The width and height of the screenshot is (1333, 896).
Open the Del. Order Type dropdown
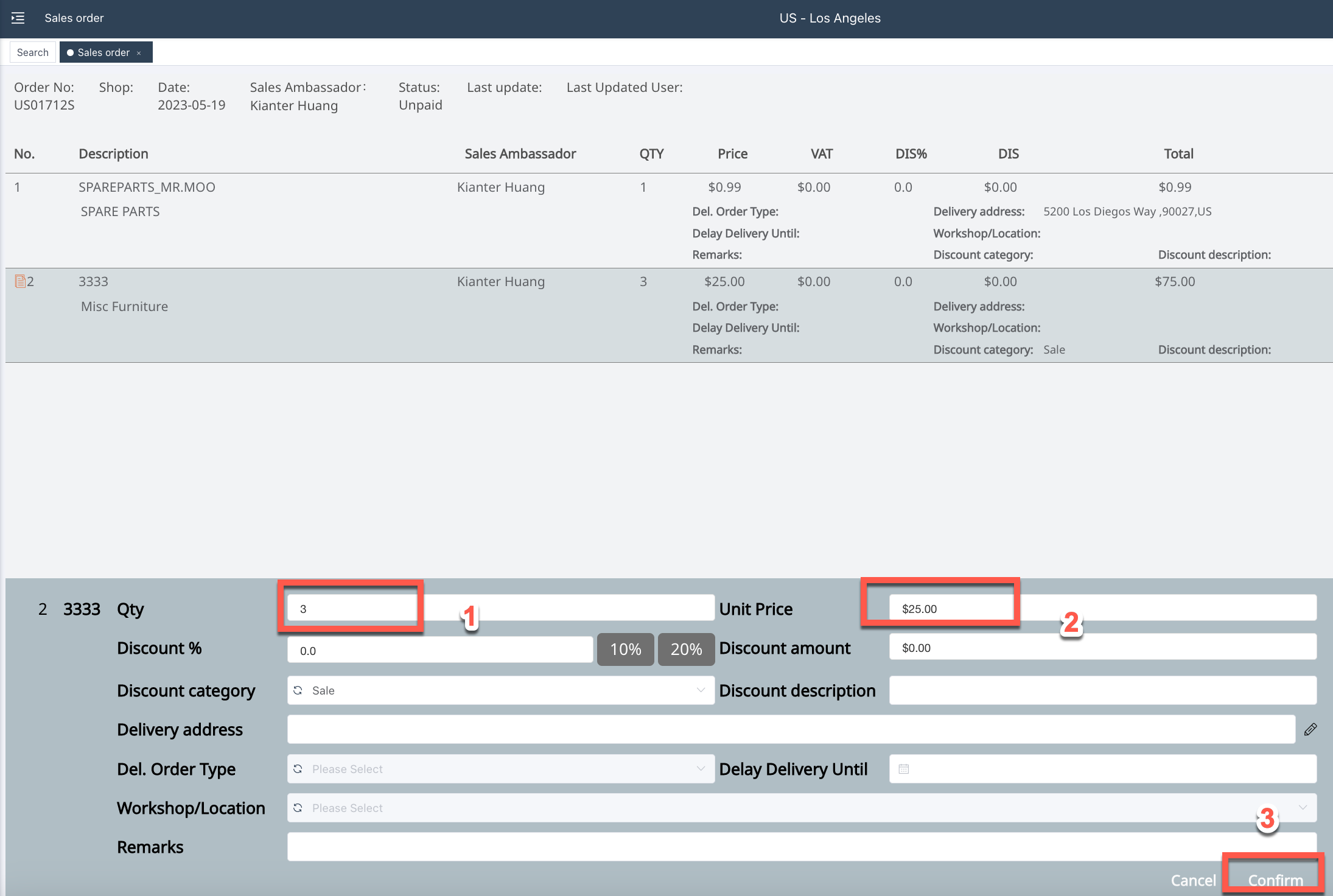701,769
